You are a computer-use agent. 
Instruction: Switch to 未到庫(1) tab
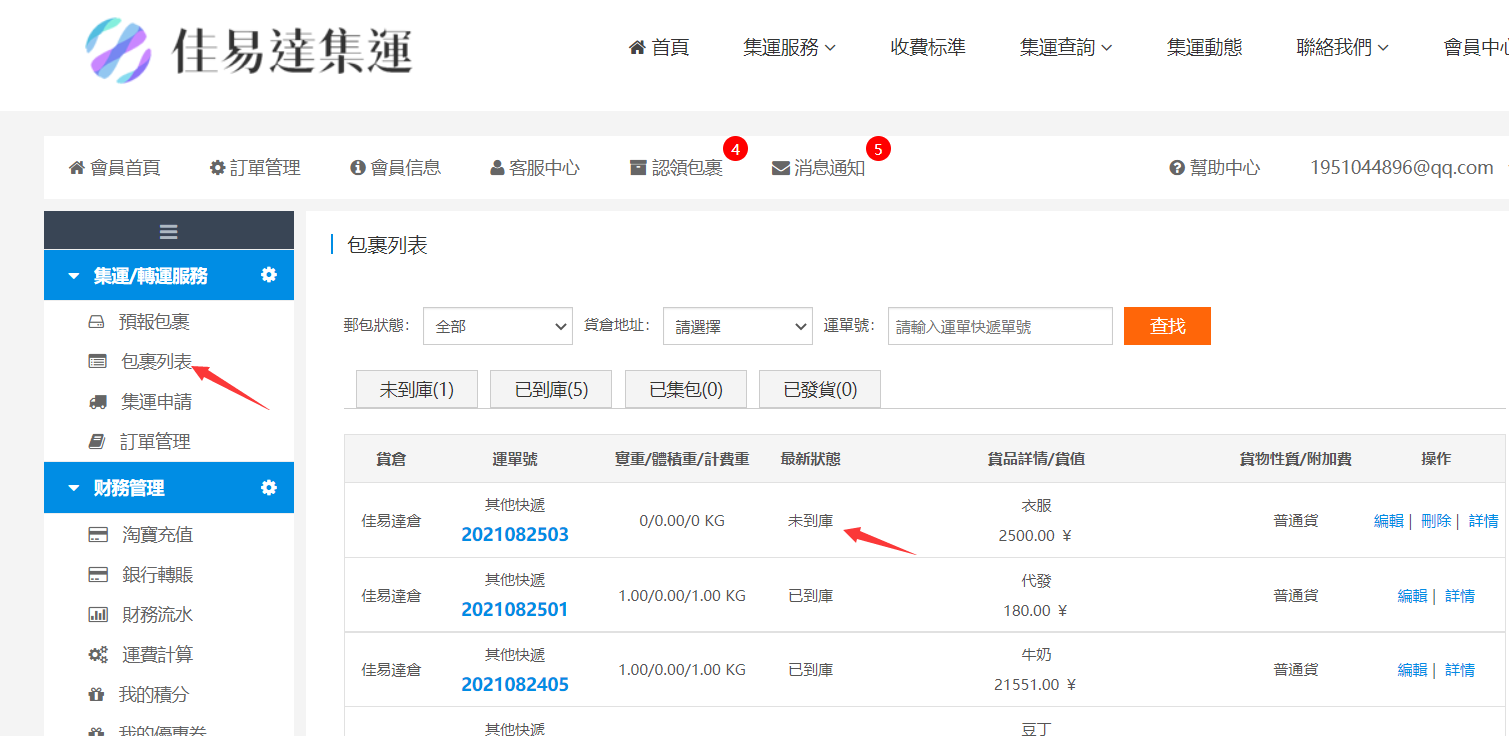coord(417,390)
